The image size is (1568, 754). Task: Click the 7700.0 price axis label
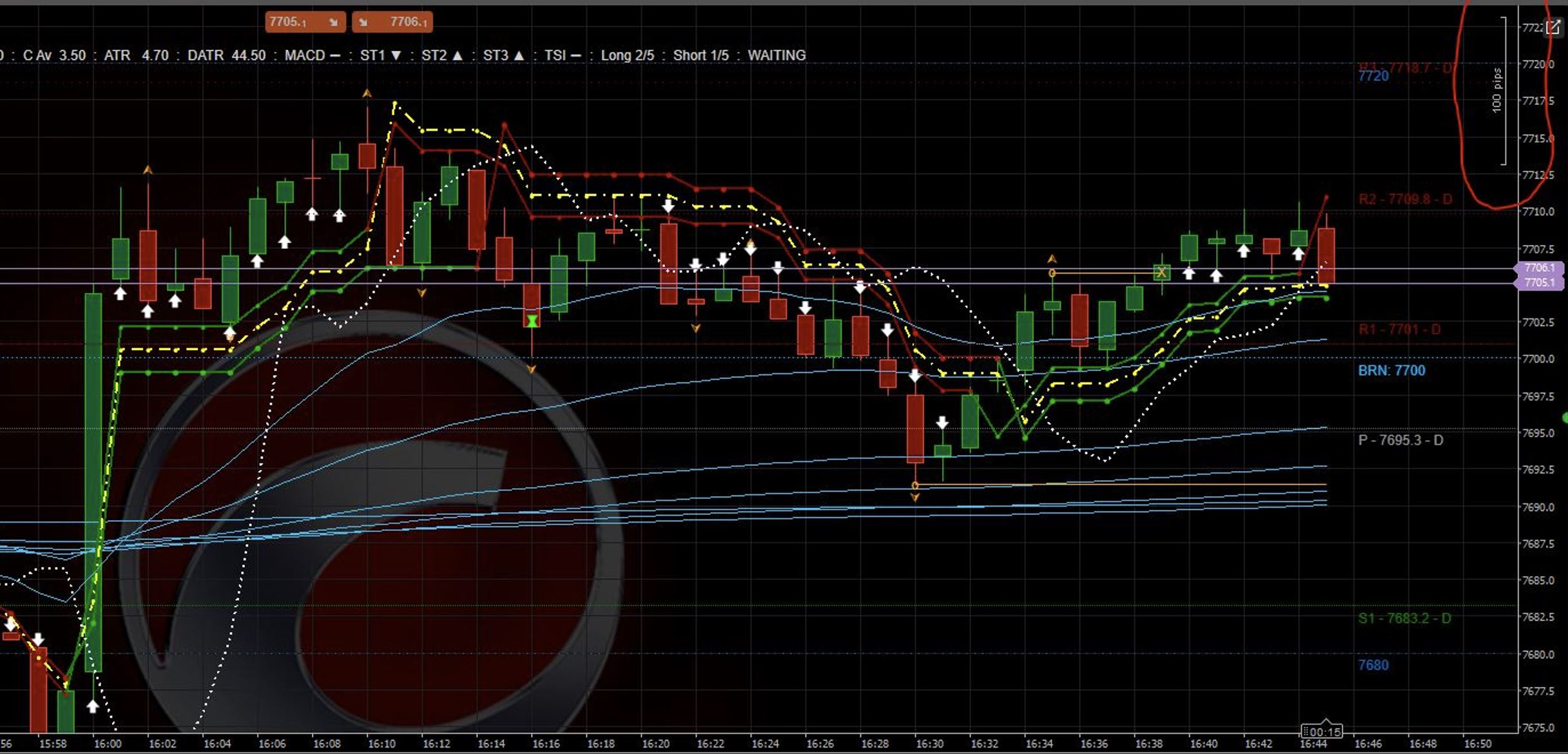pos(1538,359)
